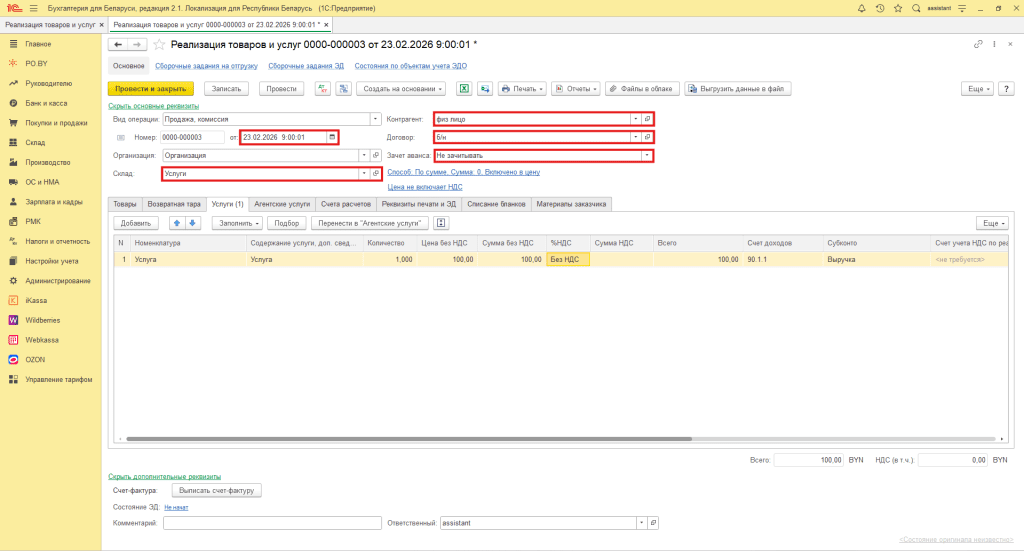1024x551 pixels.
Task: Click the Комментарий input field
Action: (272, 523)
